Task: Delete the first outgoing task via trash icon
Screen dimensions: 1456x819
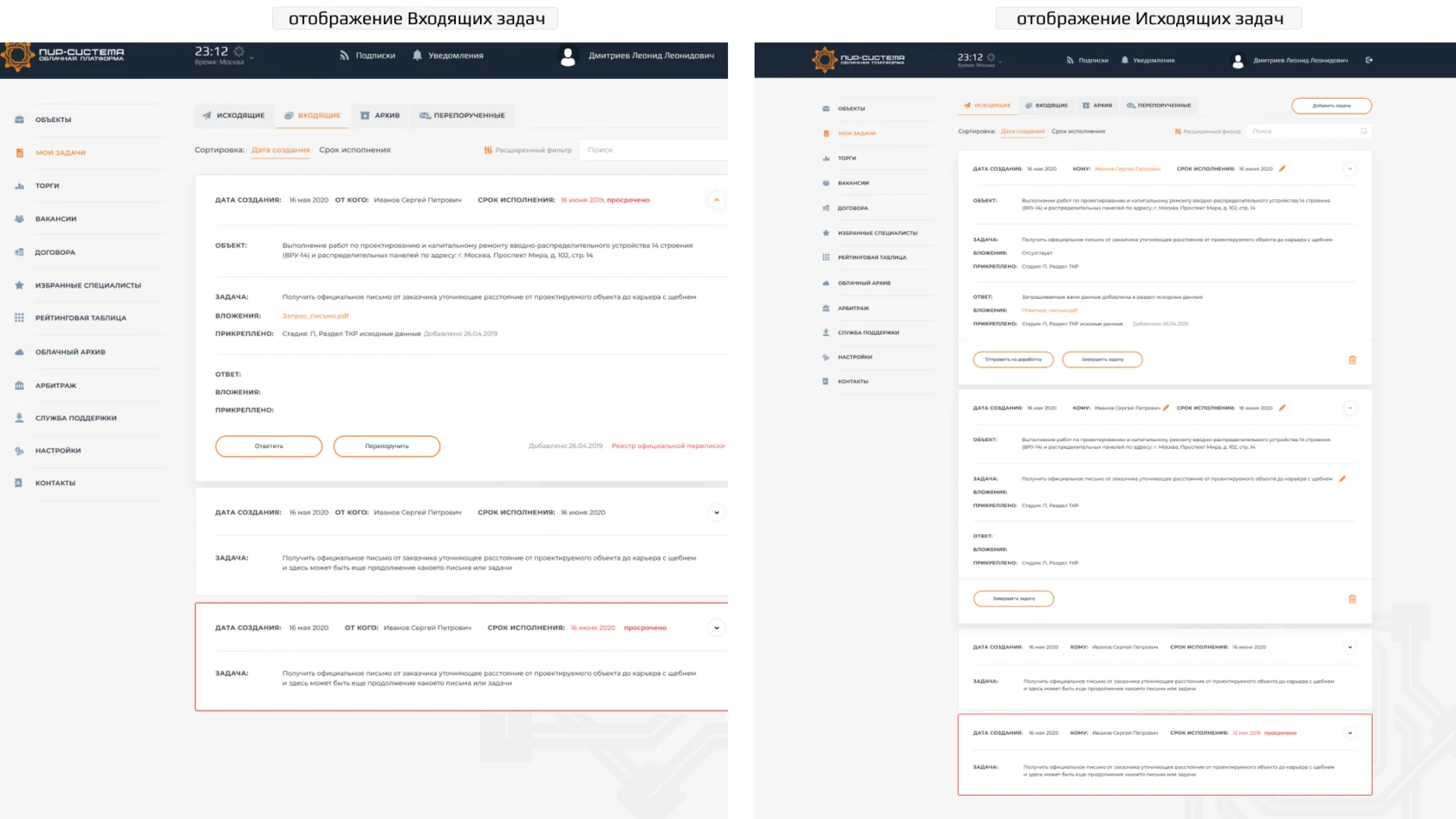Action: click(1352, 360)
